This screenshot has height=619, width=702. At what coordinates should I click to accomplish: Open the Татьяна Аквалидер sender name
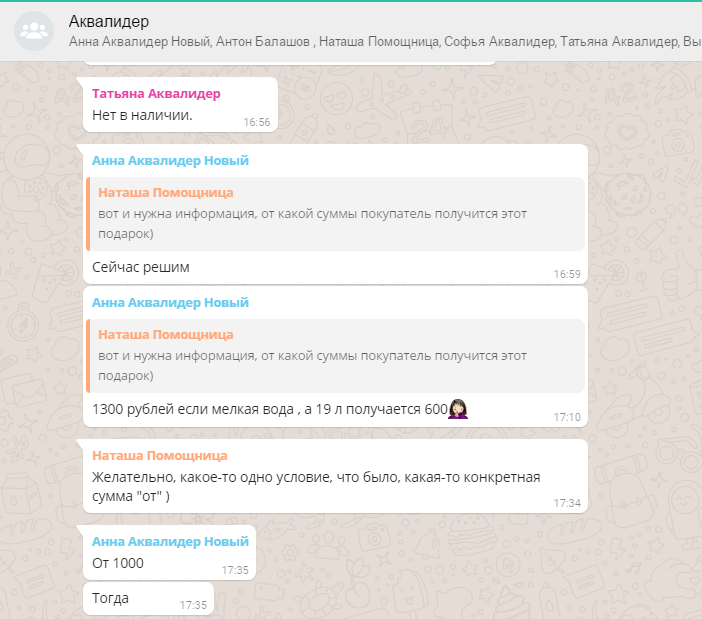click(155, 93)
